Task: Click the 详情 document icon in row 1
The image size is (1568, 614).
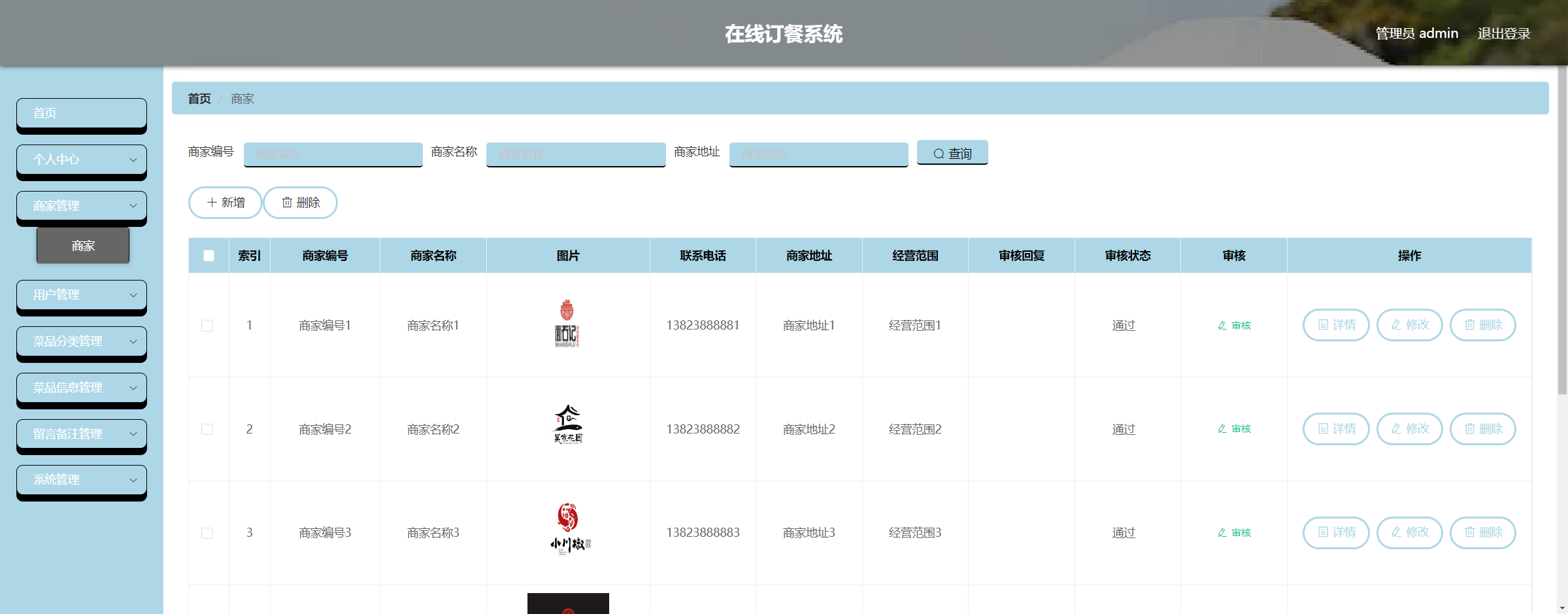Action: 1323,325
